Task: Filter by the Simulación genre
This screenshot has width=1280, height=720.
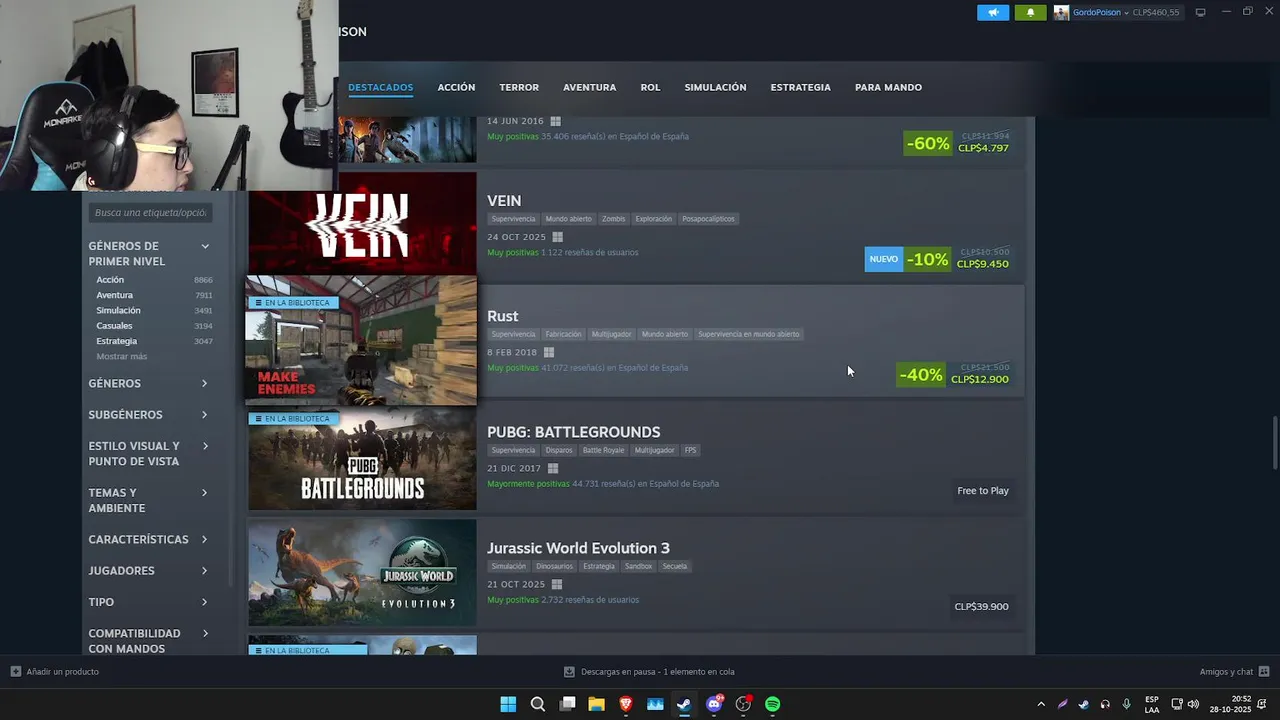Action: point(118,310)
